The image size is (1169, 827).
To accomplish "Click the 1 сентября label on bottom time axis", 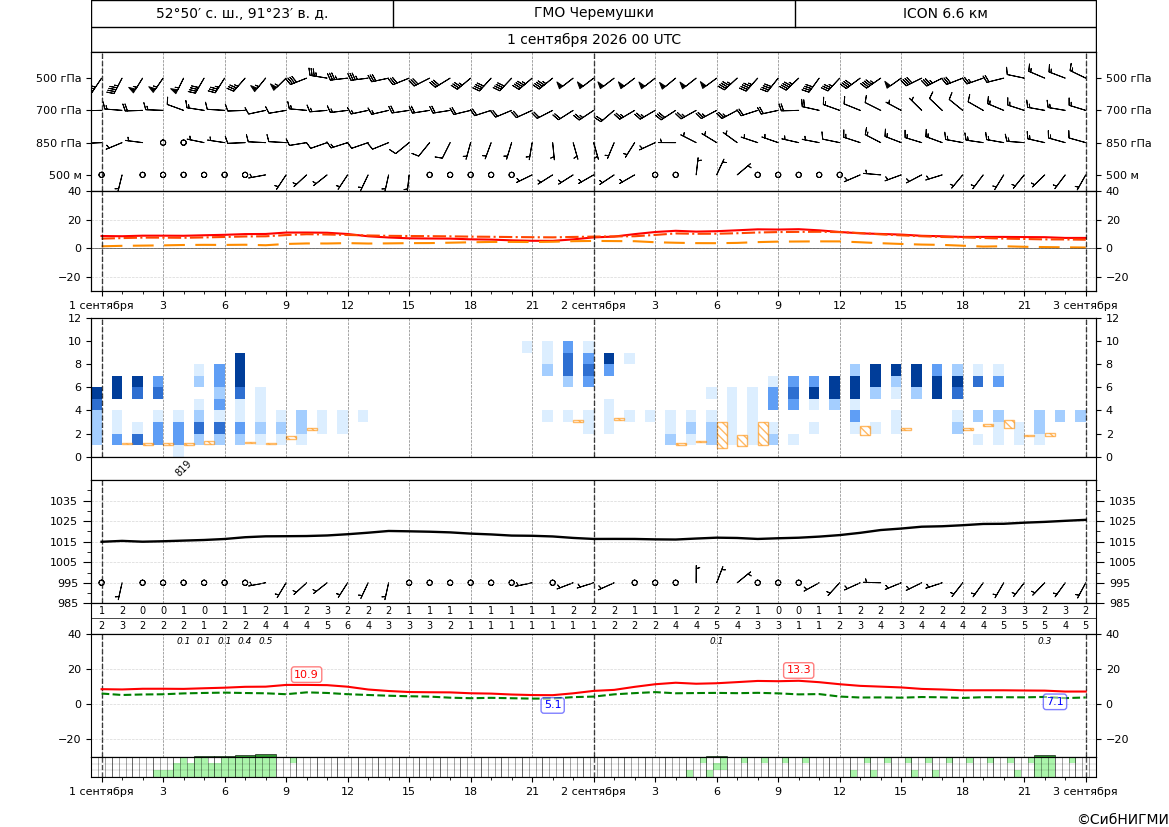I will click(x=101, y=791).
